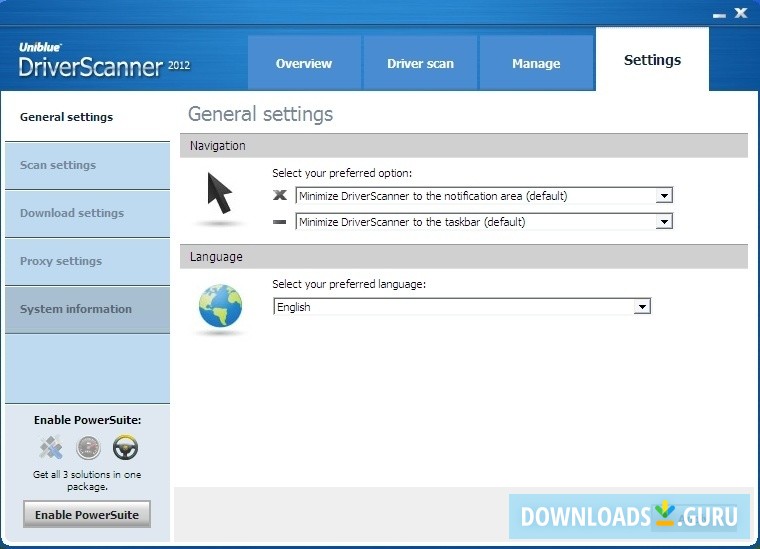Click the Language section header

click(464, 256)
